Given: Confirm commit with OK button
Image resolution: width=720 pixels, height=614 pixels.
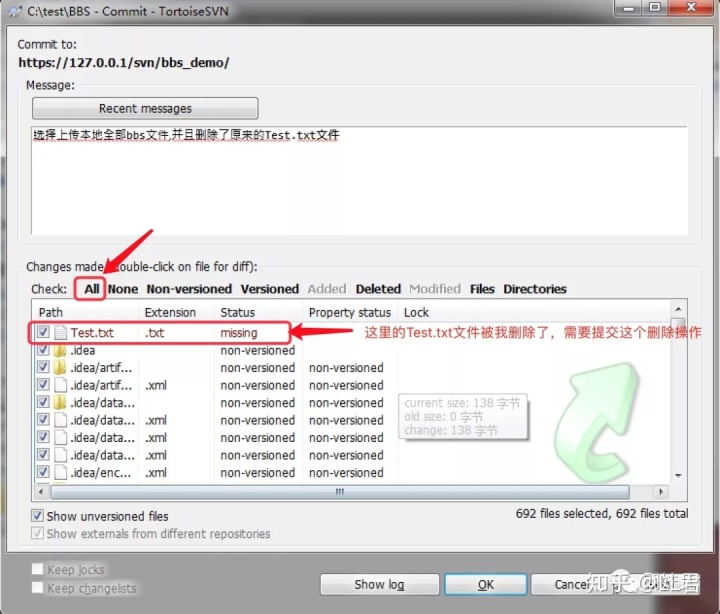Looking at the screenshot, I should click(x=485, y=584).
